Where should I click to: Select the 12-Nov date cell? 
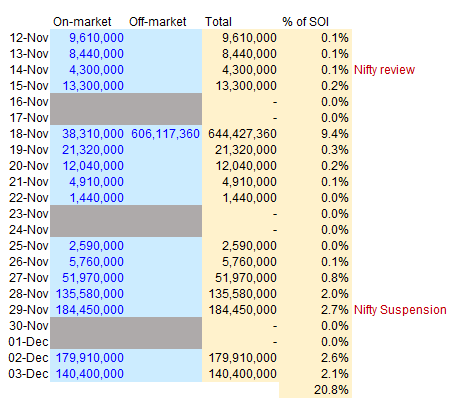(x=29, y=38)
